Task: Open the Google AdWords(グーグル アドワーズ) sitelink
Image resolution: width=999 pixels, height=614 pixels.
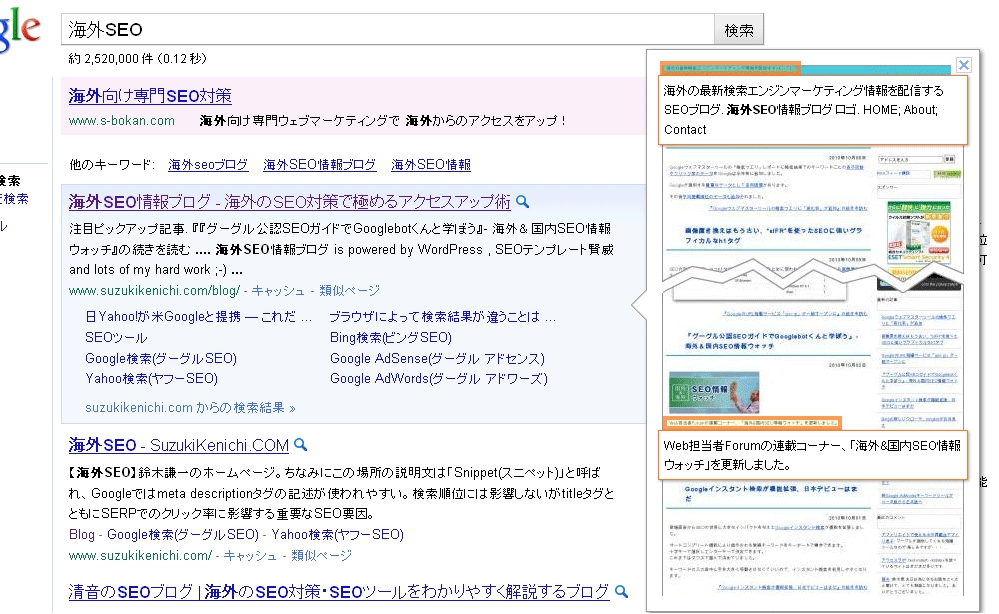Action: pyautogui.click(x=438, y=378)
